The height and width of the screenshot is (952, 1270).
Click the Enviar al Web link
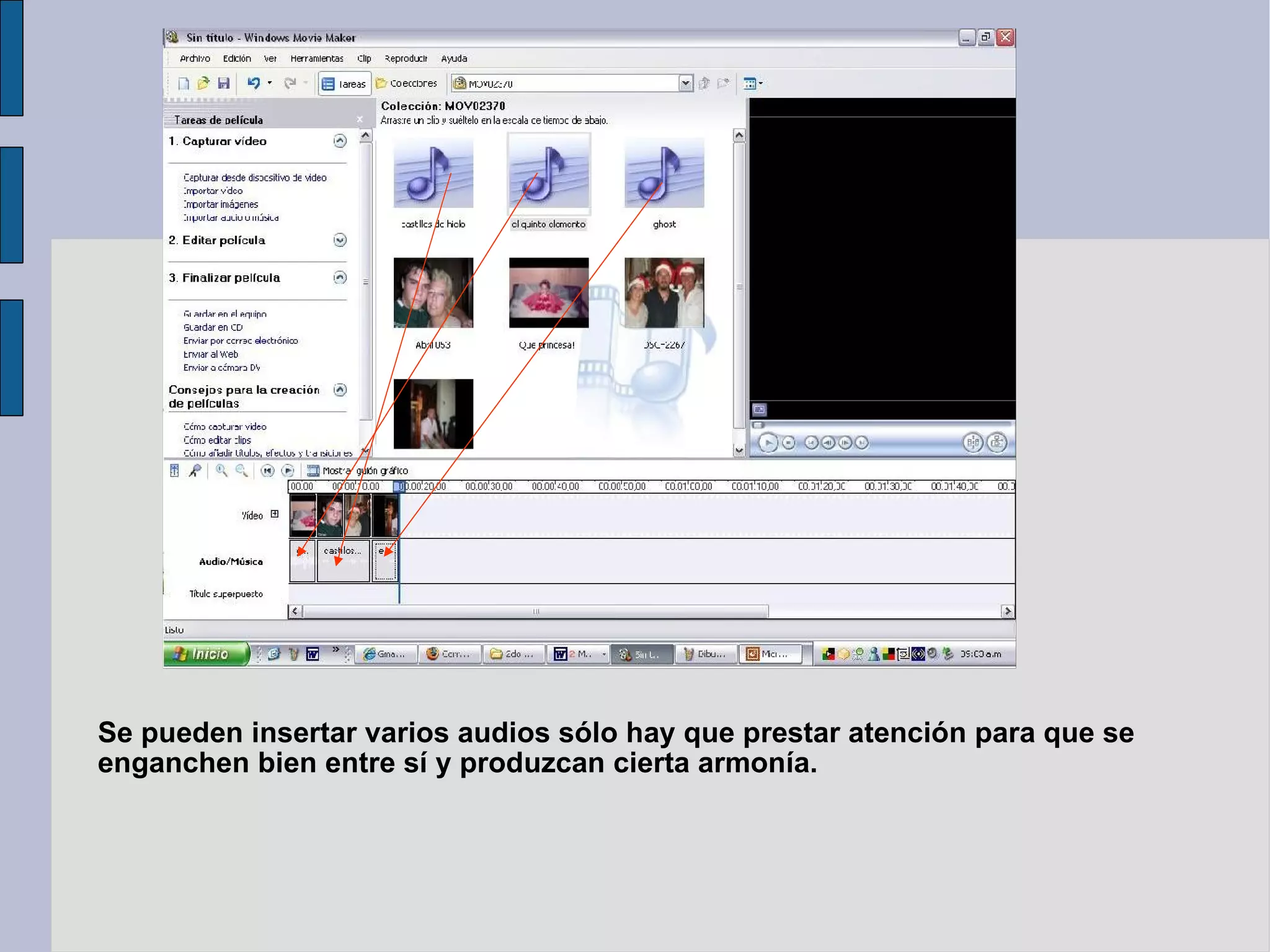[x=210, y=354]
